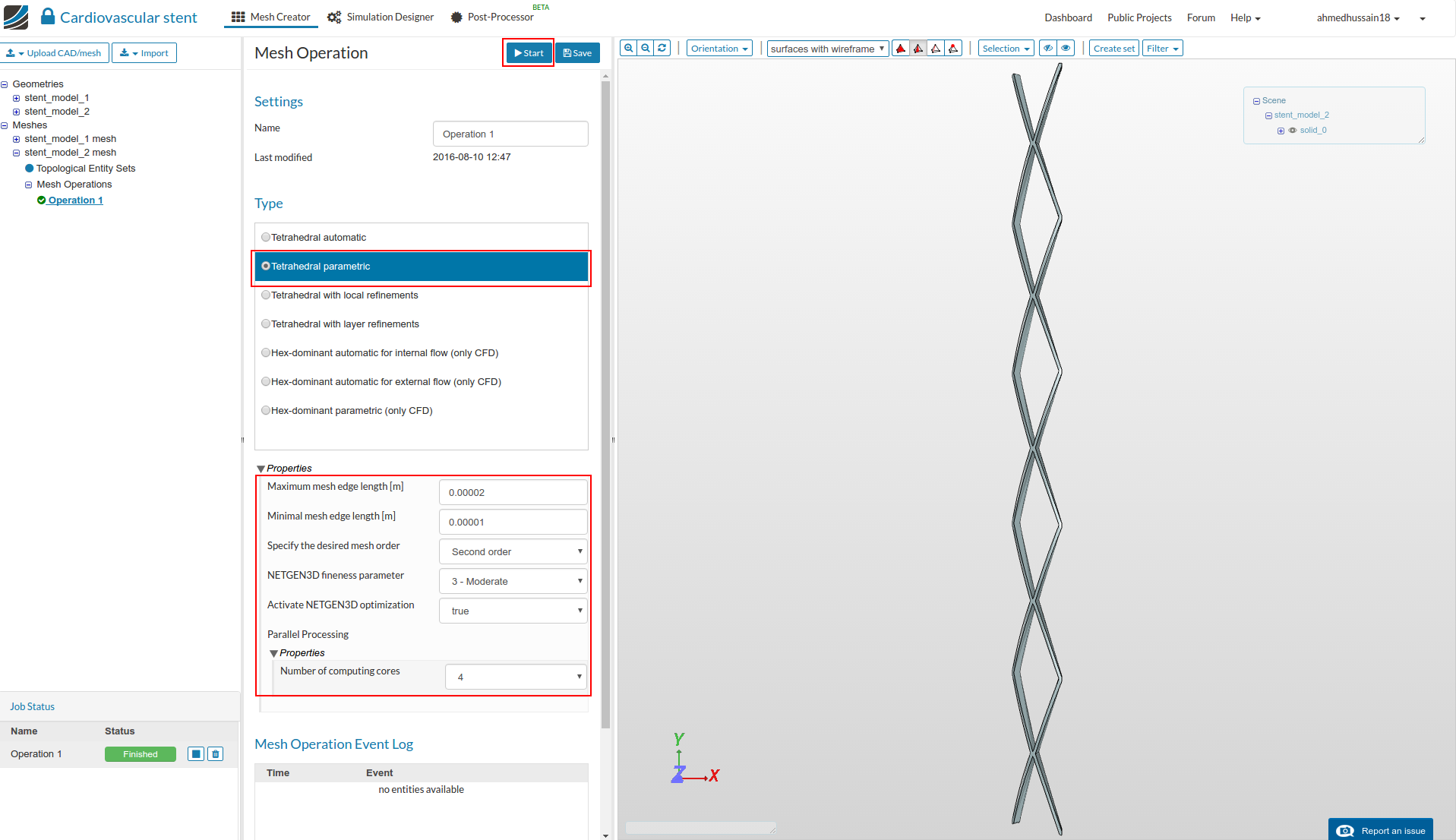Toggle visibility of solid_0 in Scene tree
Screen dimensions: 1456x840
click(1293, 131)
